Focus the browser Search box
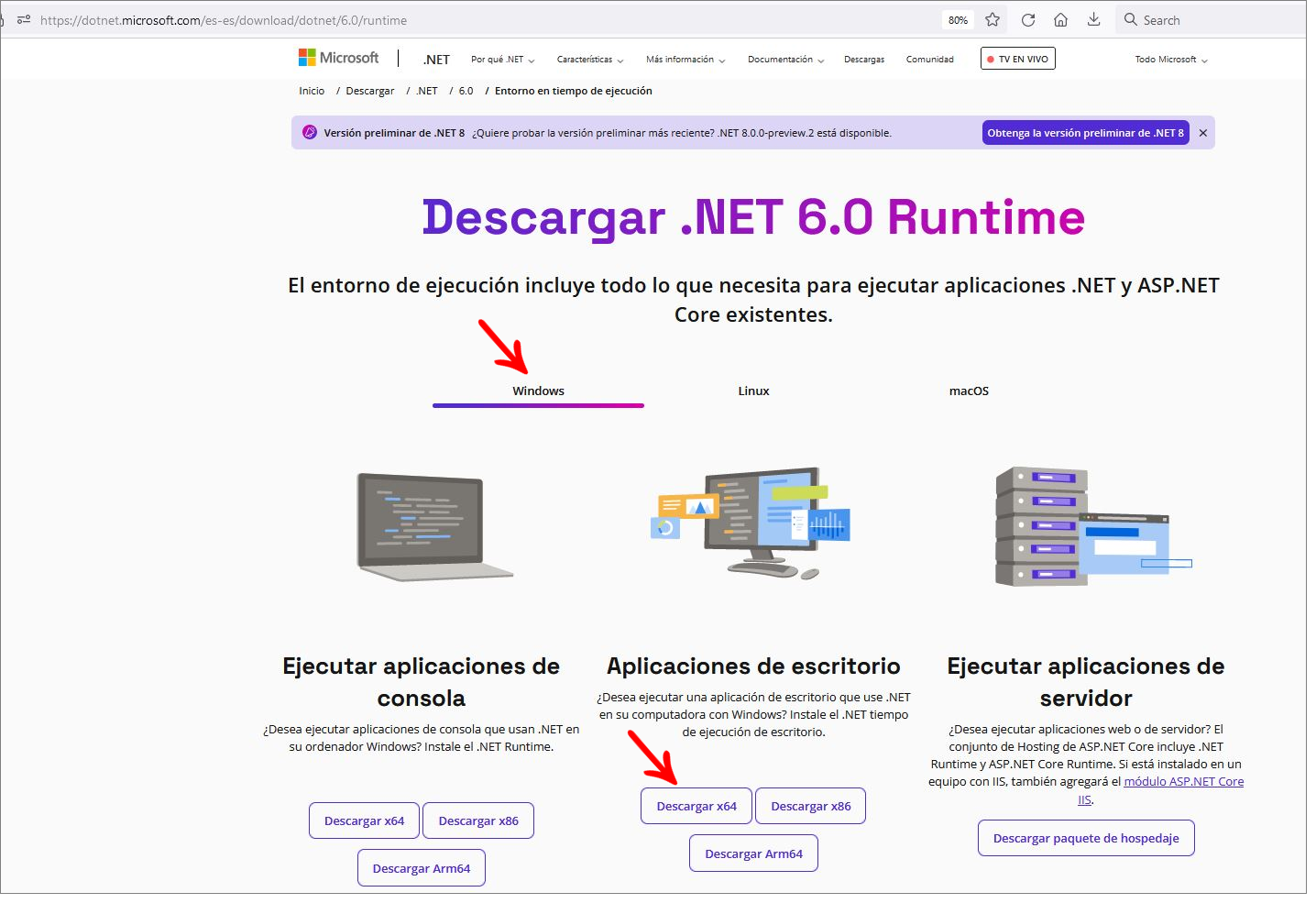Screen dimensions: 1316x903 1210,19
